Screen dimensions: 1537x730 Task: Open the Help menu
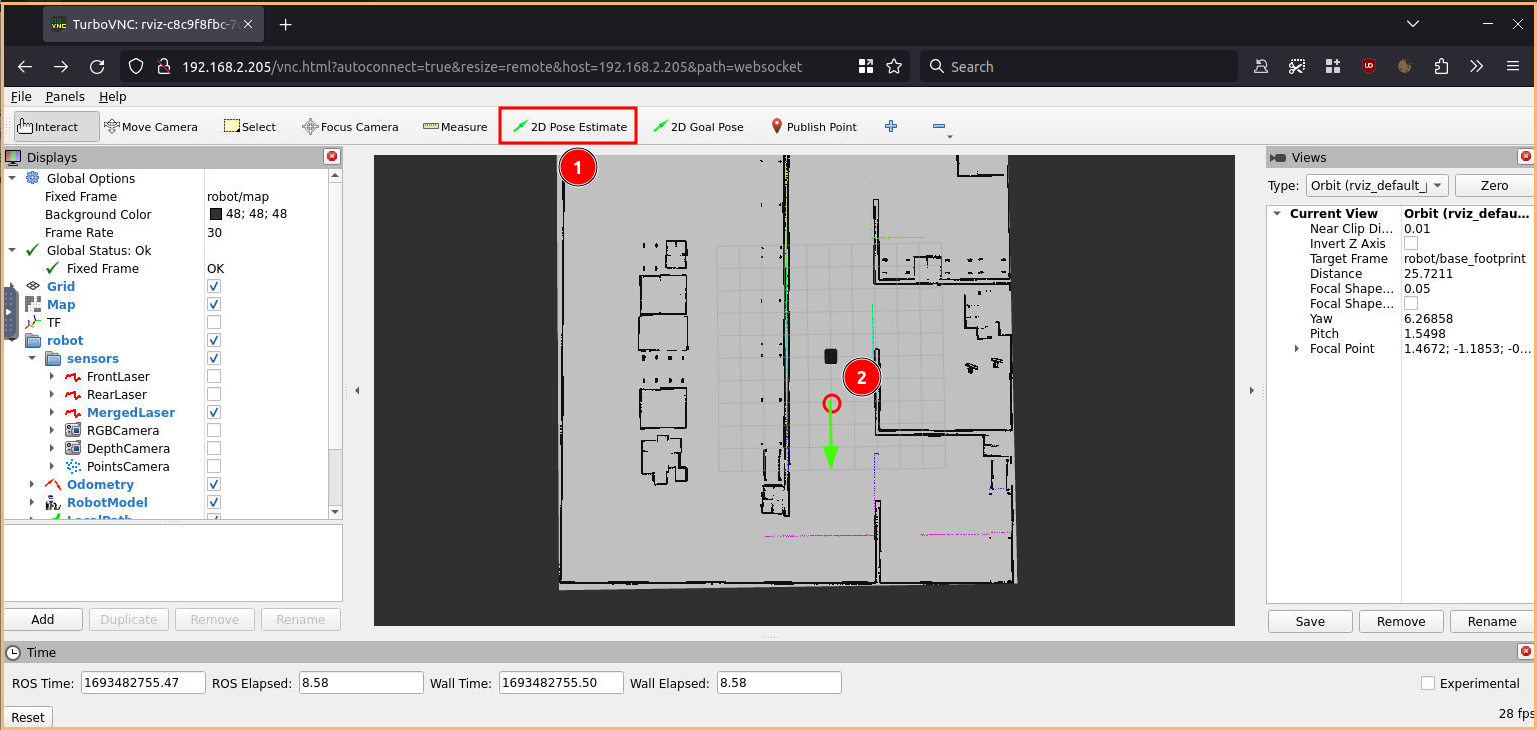[113, 96]
